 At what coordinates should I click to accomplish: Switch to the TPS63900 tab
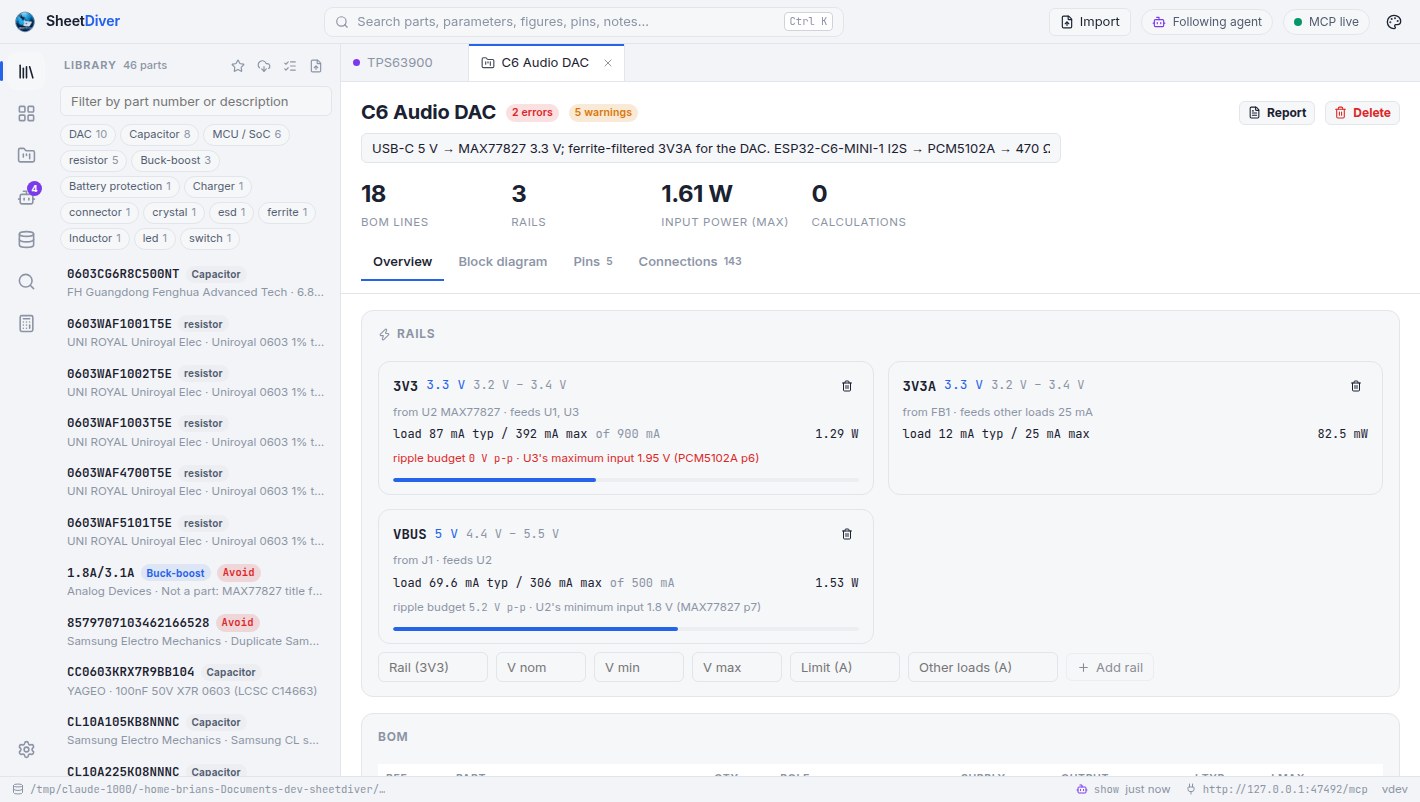[x=400, y=63]
